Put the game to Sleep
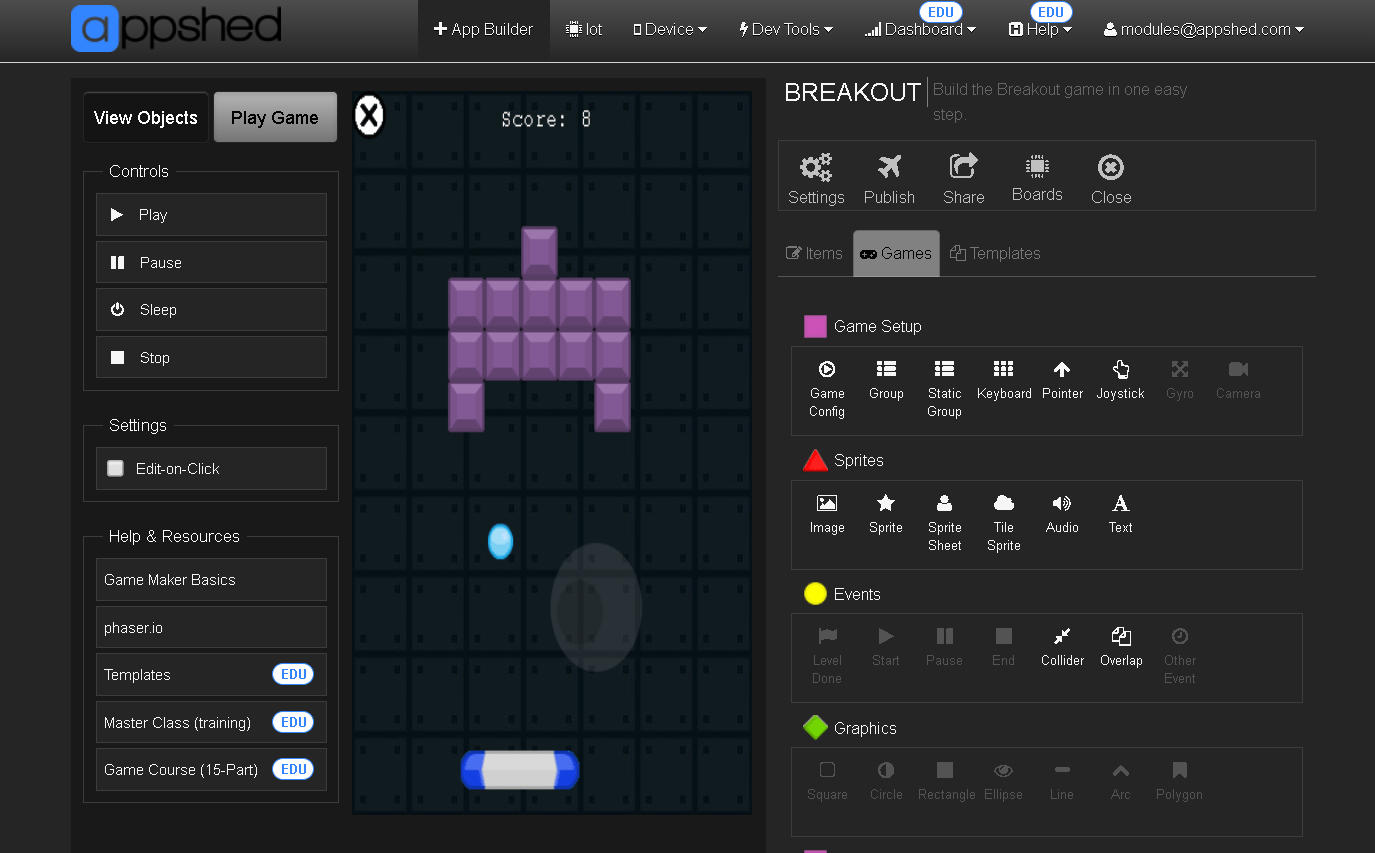 211,309
